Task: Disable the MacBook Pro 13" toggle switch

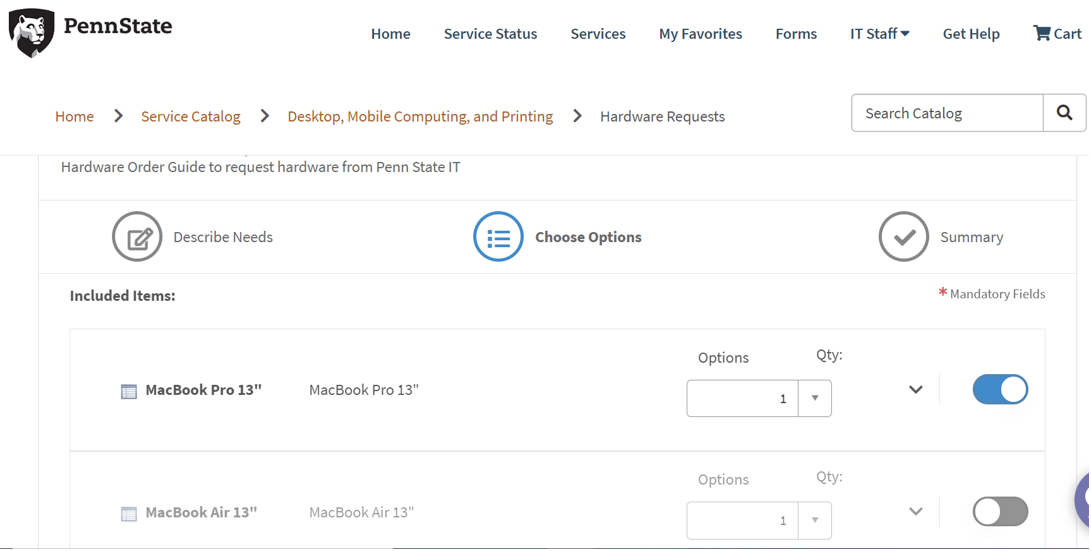Action: pos(1000,389)
